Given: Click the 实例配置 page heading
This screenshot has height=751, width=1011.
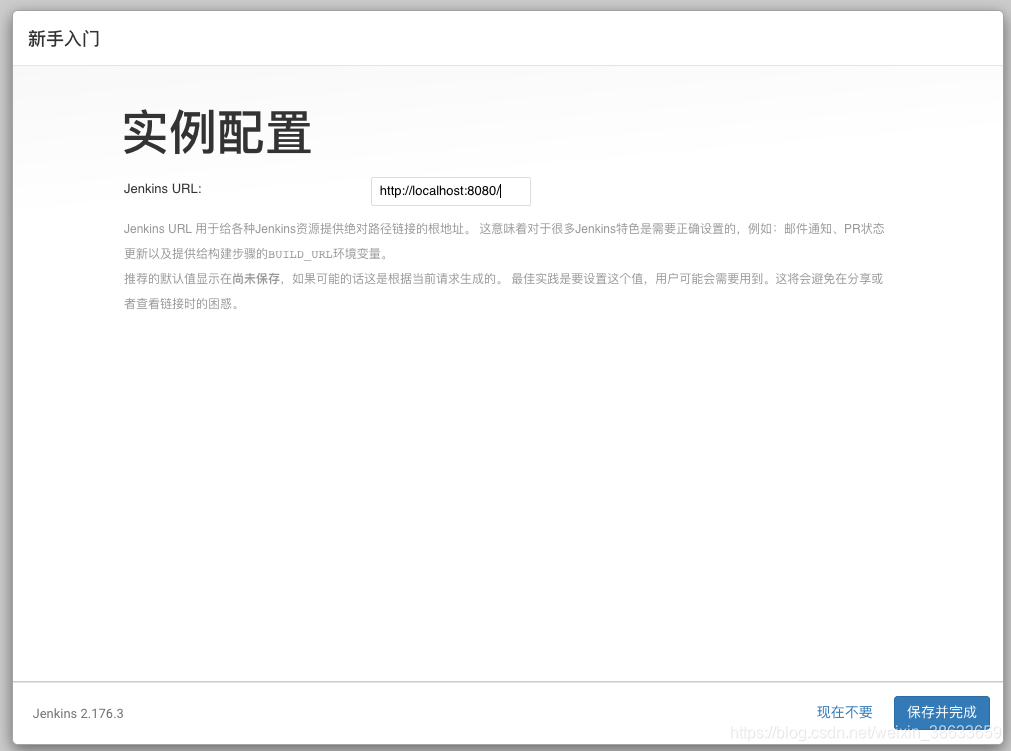Looking at the screenshot, I should click(x=215, y=131).
